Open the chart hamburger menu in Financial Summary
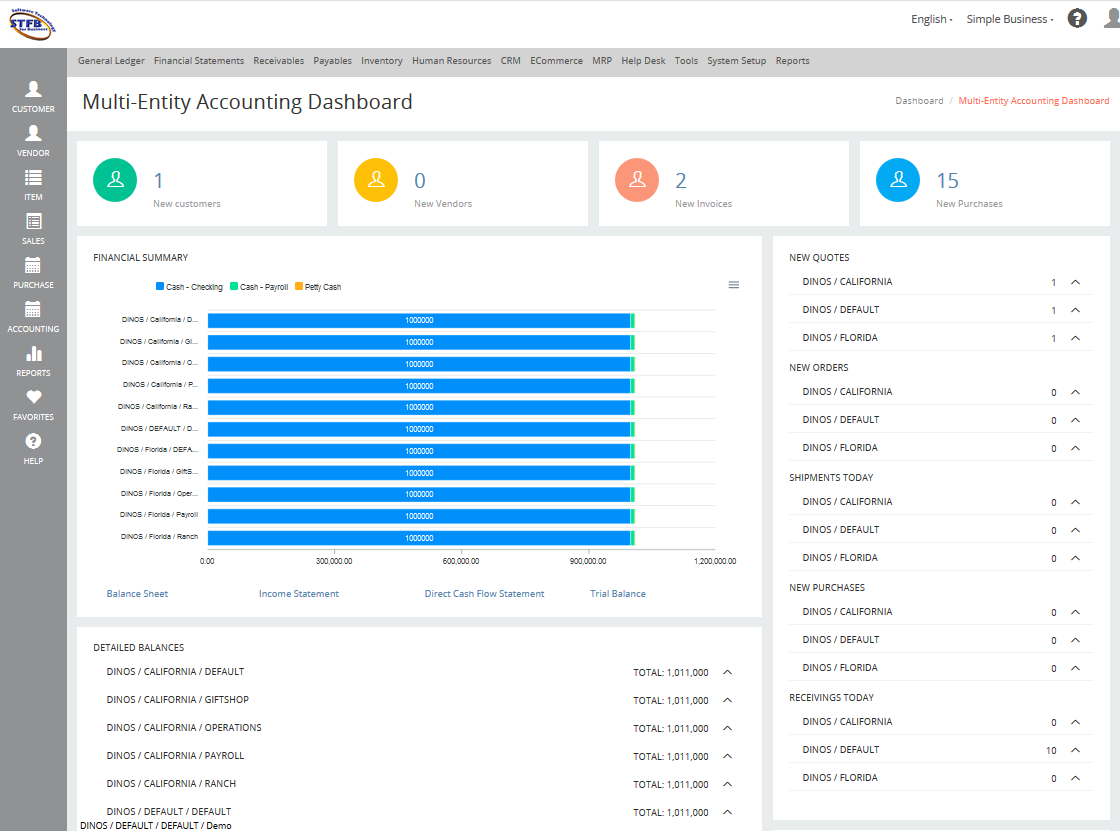 coord(734,285)
